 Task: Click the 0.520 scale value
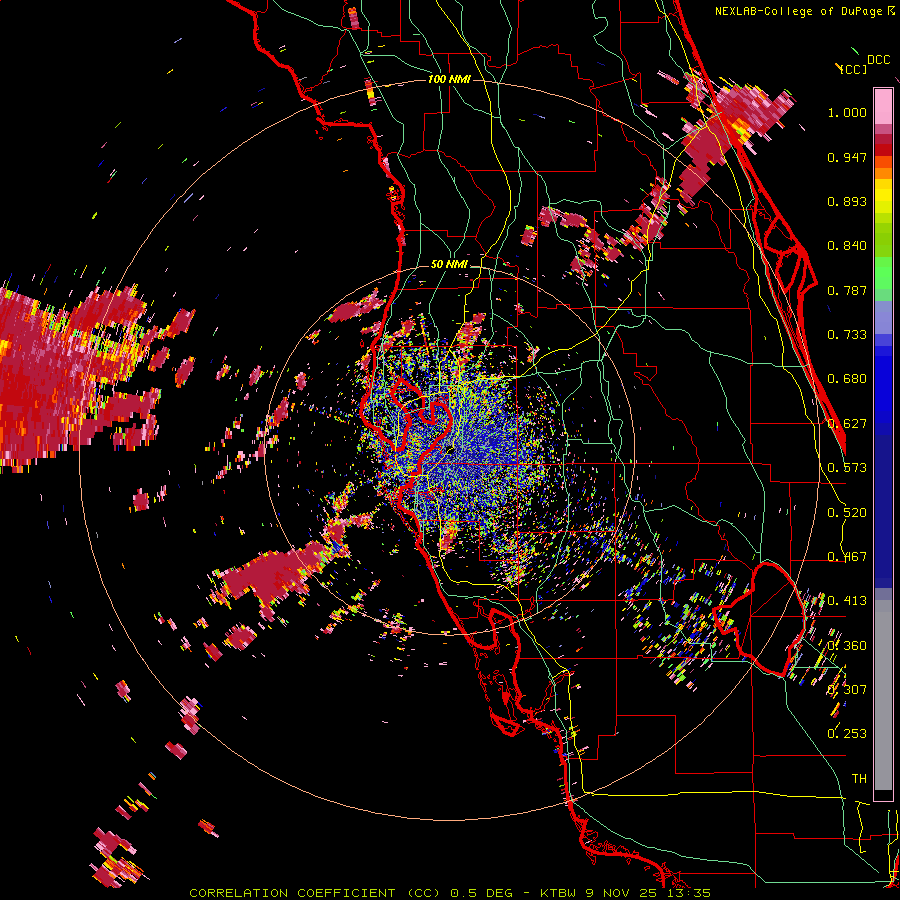pyautogui.click(x=847, y=513)
